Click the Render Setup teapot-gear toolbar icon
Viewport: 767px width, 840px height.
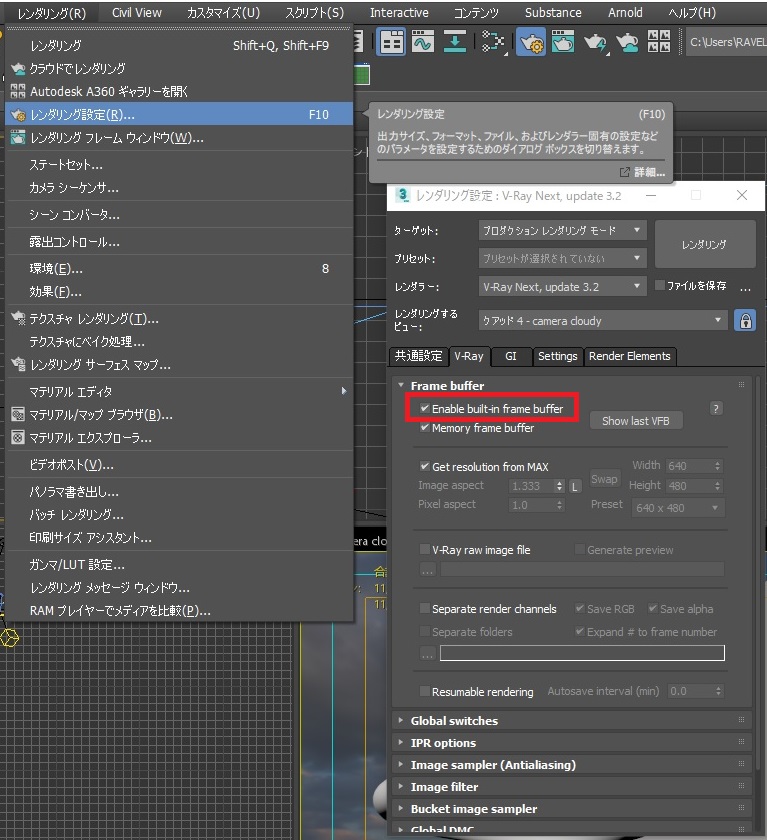coord(531,42)
